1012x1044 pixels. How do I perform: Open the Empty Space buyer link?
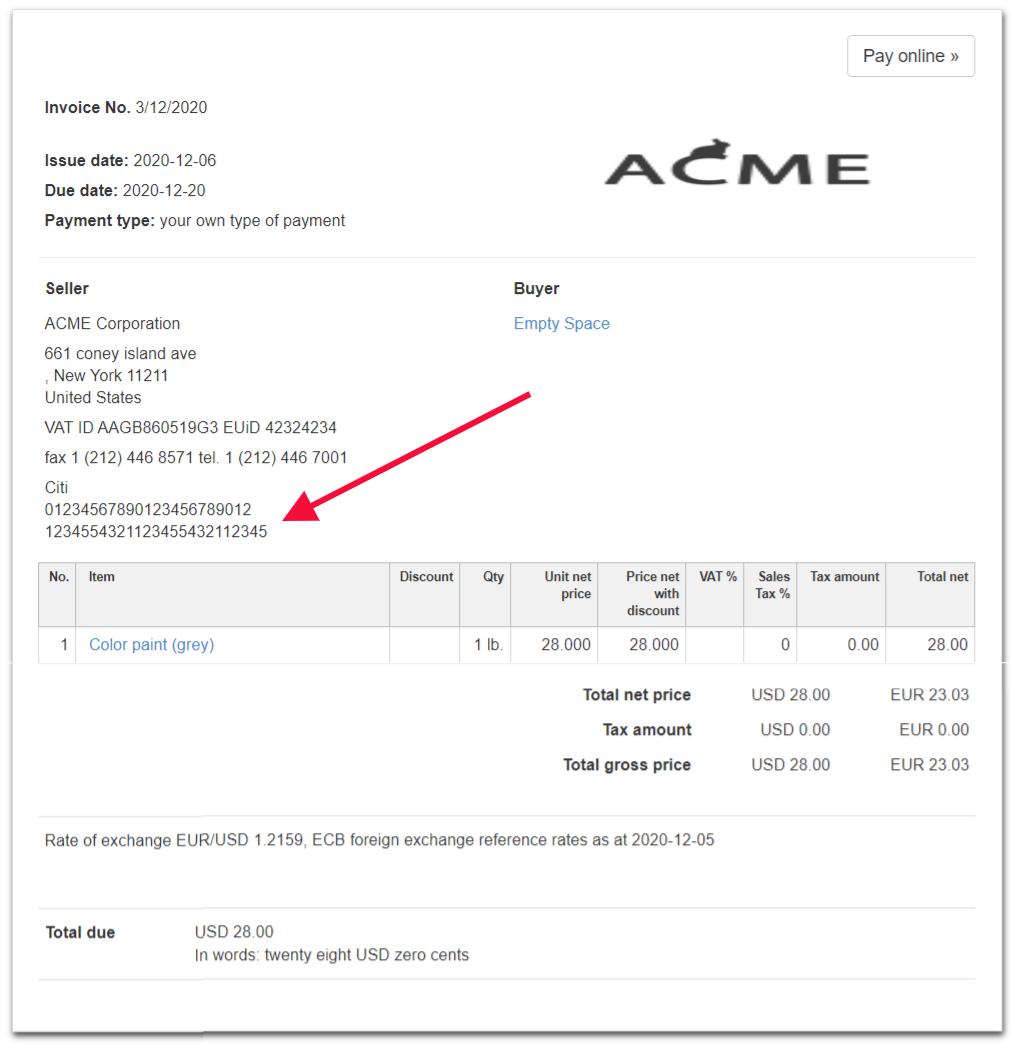(561, 323)
